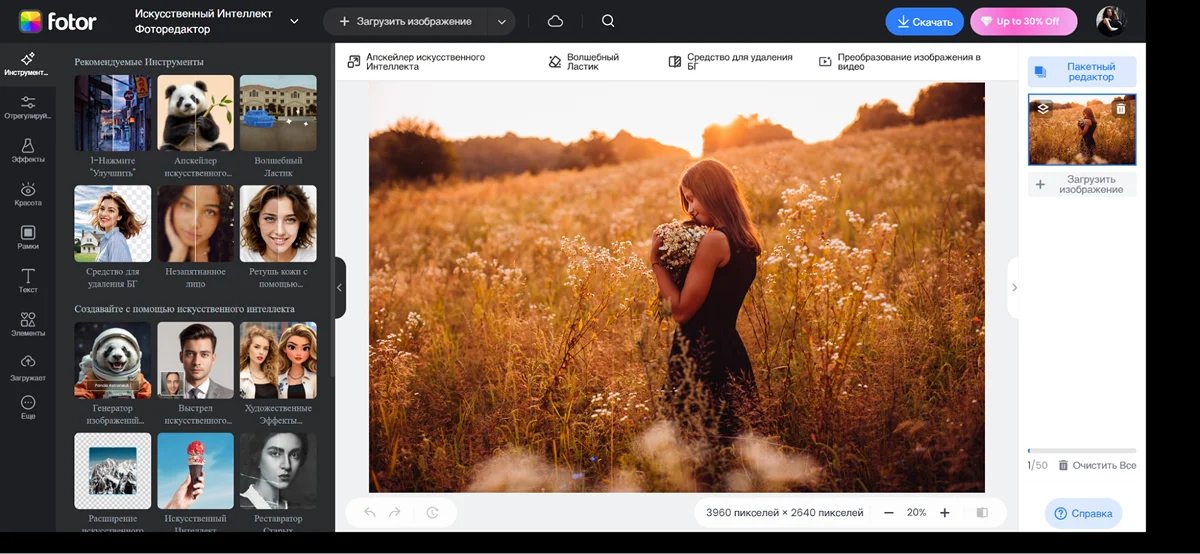Image resolution: width=1200 pixels, height=554 pixels.
Task: Open the Adjust panel in the sidebar
Action: (27, 107)
